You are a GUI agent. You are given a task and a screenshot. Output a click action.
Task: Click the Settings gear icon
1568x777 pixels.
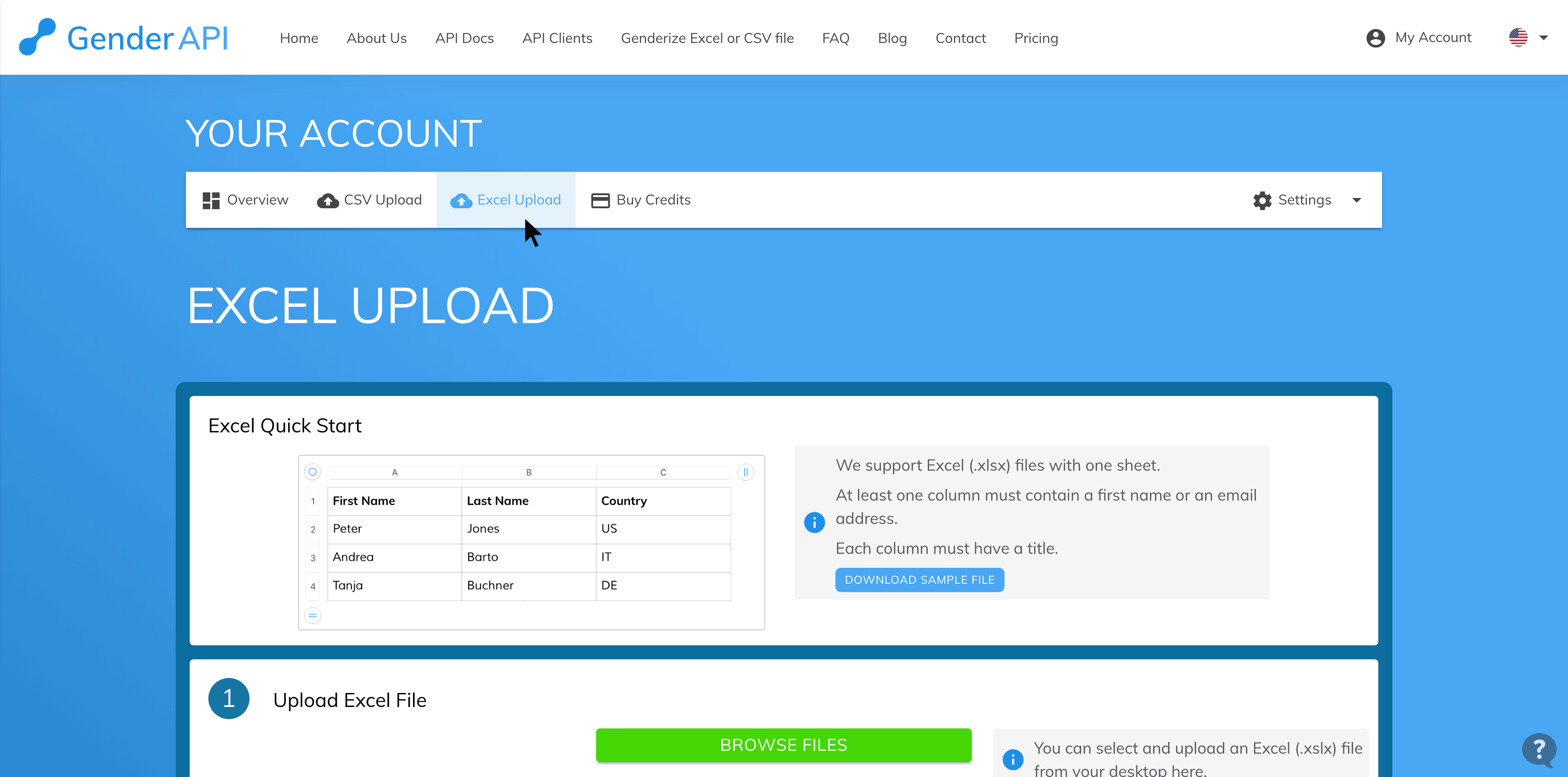coord(1262,200)
